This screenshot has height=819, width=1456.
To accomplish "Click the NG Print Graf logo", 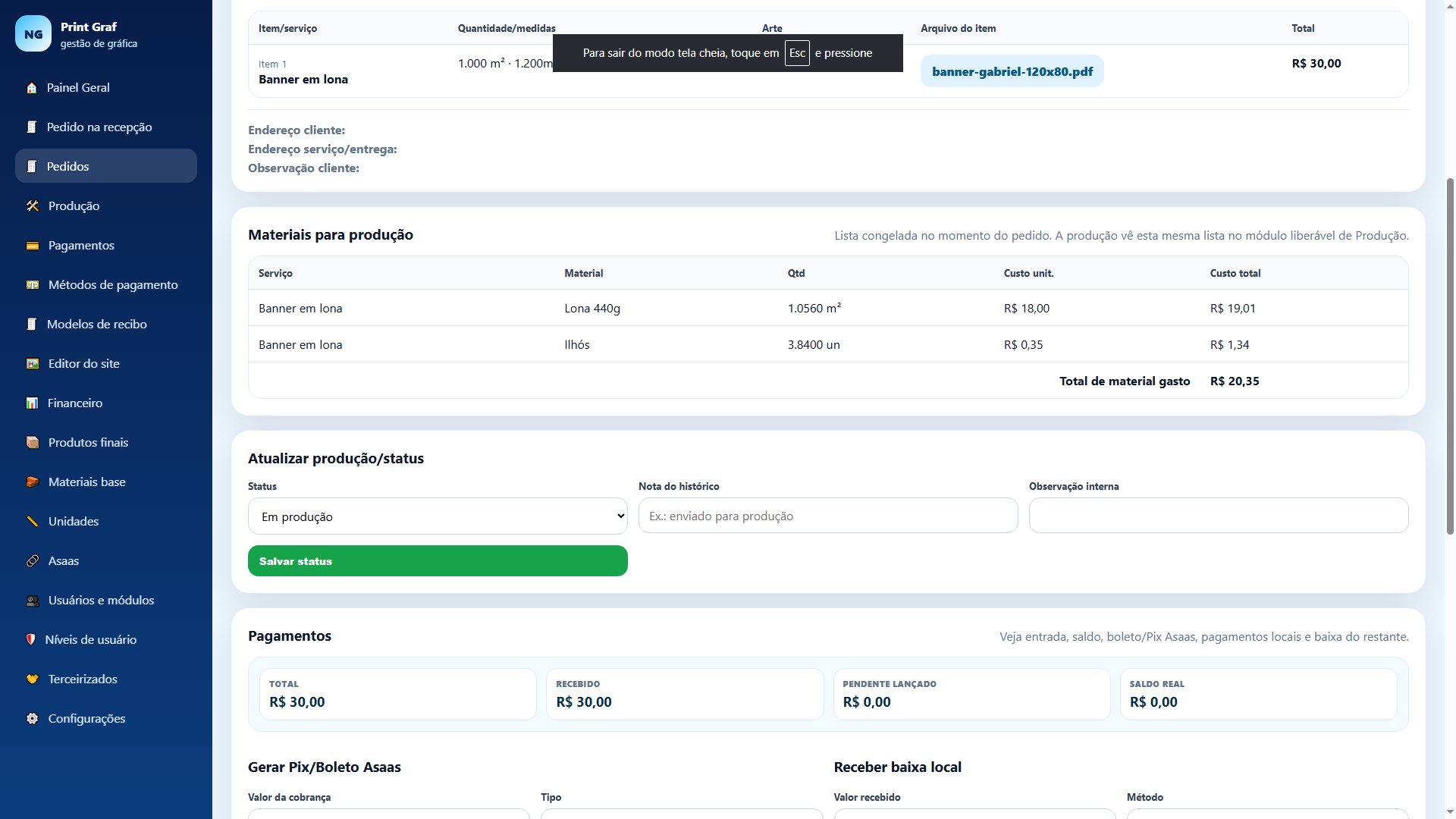I will 33,34.
